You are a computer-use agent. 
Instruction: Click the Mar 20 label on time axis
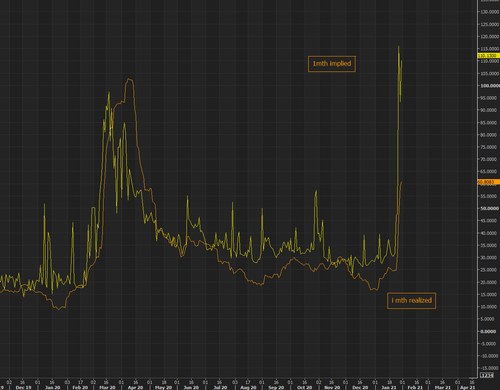coord(107,387)
